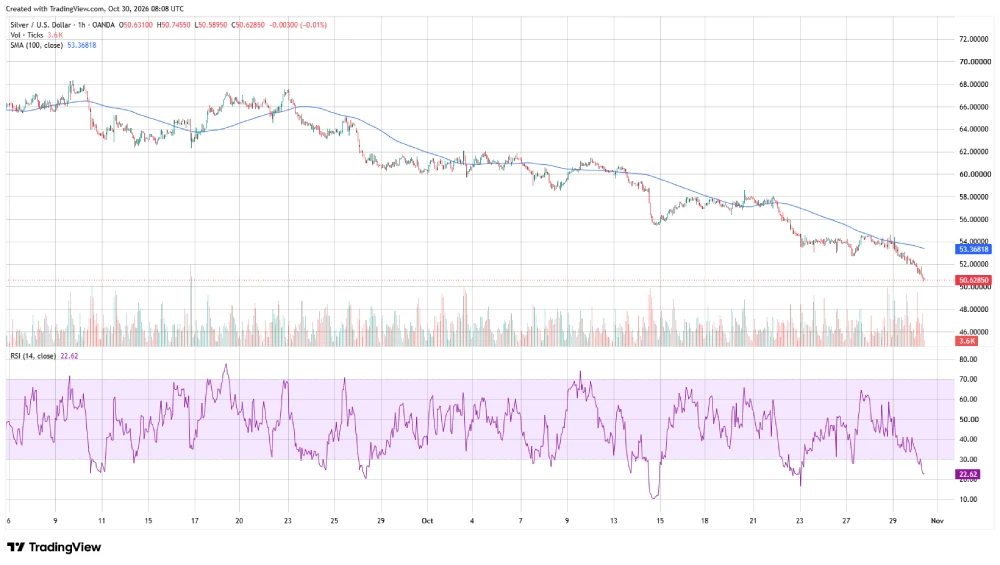Click the 70.00000 price axis label
The image size is (1000, 565).
click(x=975, y=62)
